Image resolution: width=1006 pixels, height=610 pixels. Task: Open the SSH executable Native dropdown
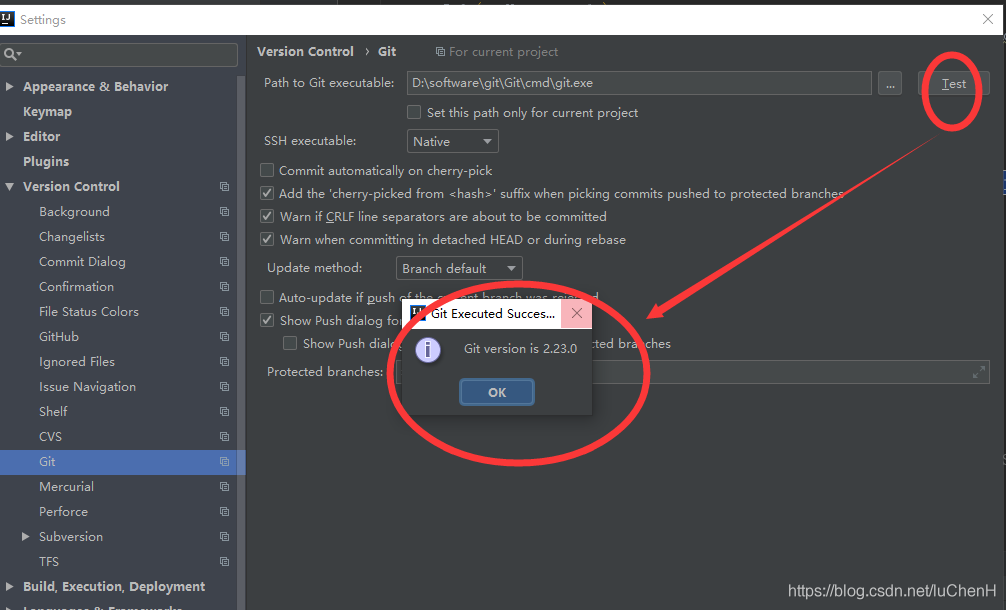click(452, 141)
